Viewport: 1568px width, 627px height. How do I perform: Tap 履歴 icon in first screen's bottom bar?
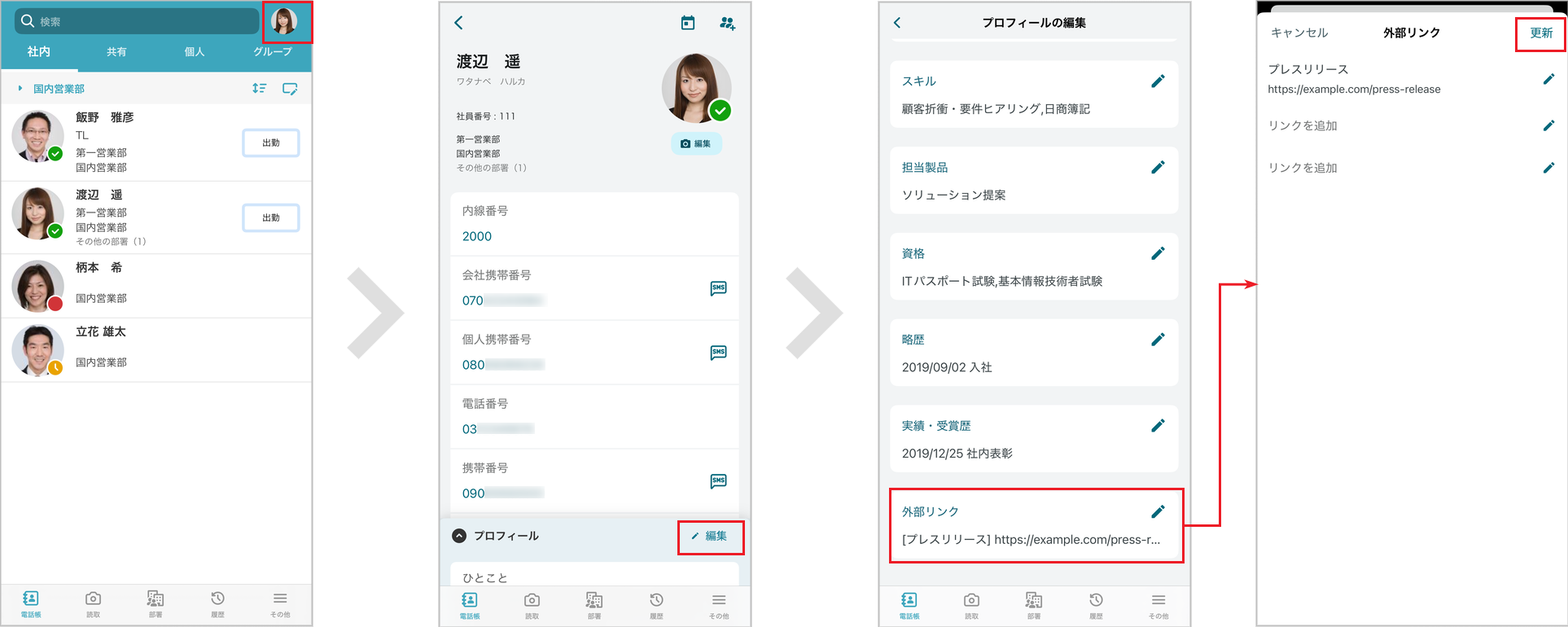tap(218, 604)
